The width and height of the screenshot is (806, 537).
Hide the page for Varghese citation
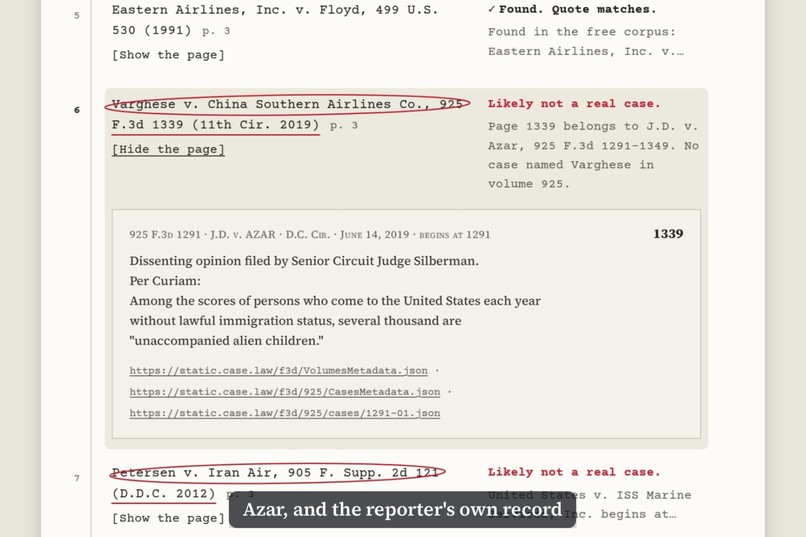click(x=168, y=150)
